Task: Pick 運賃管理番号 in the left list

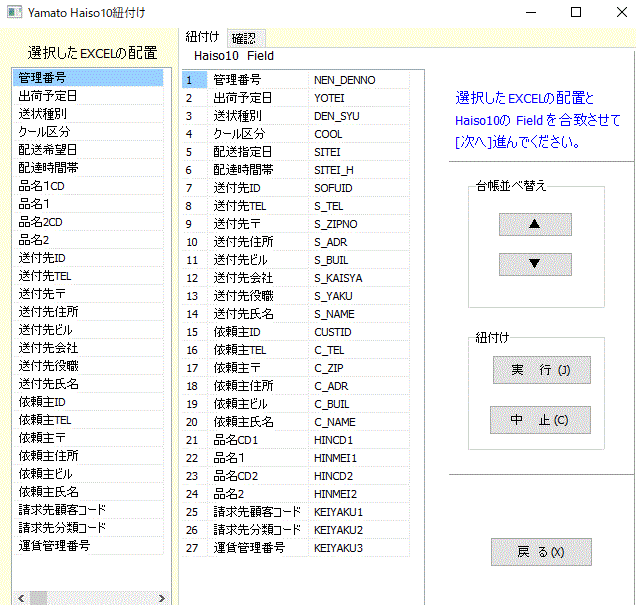Action: tap(88, 546)
